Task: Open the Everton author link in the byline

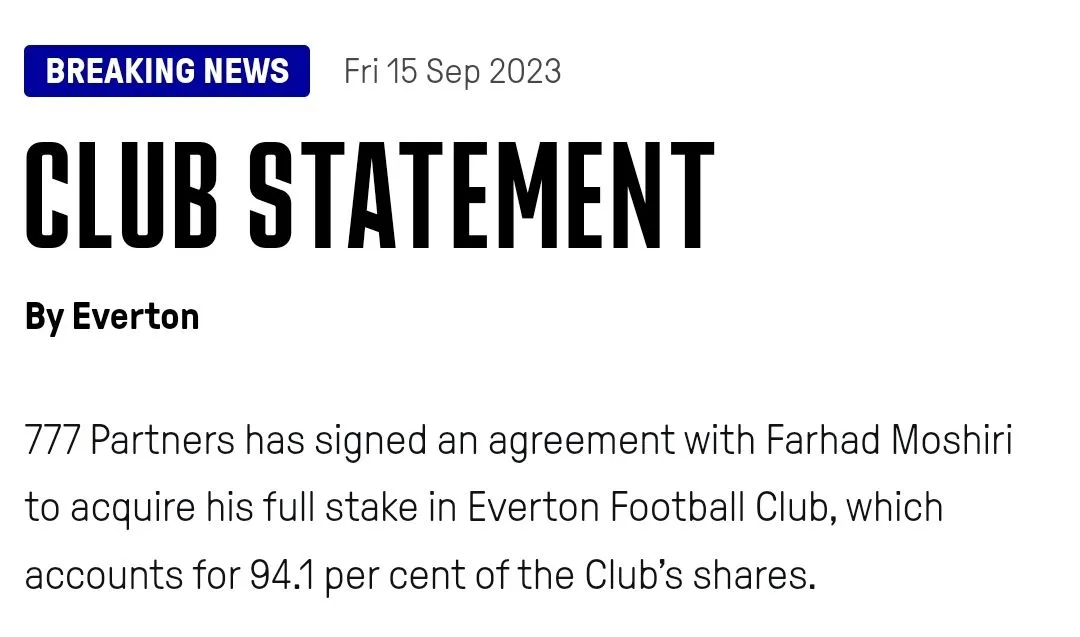Action: click(x=136, y=317)
